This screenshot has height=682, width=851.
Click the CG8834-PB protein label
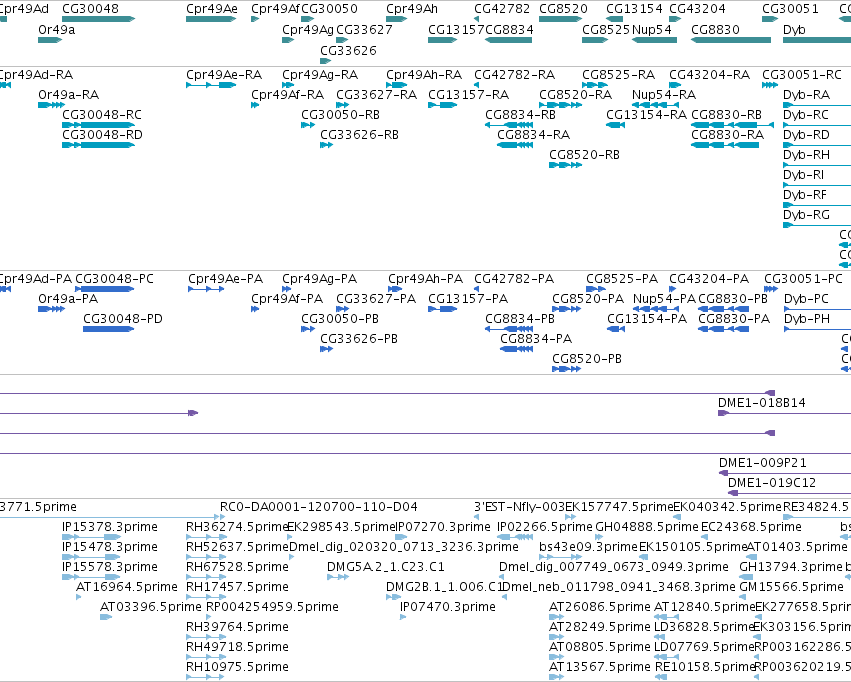520,318
